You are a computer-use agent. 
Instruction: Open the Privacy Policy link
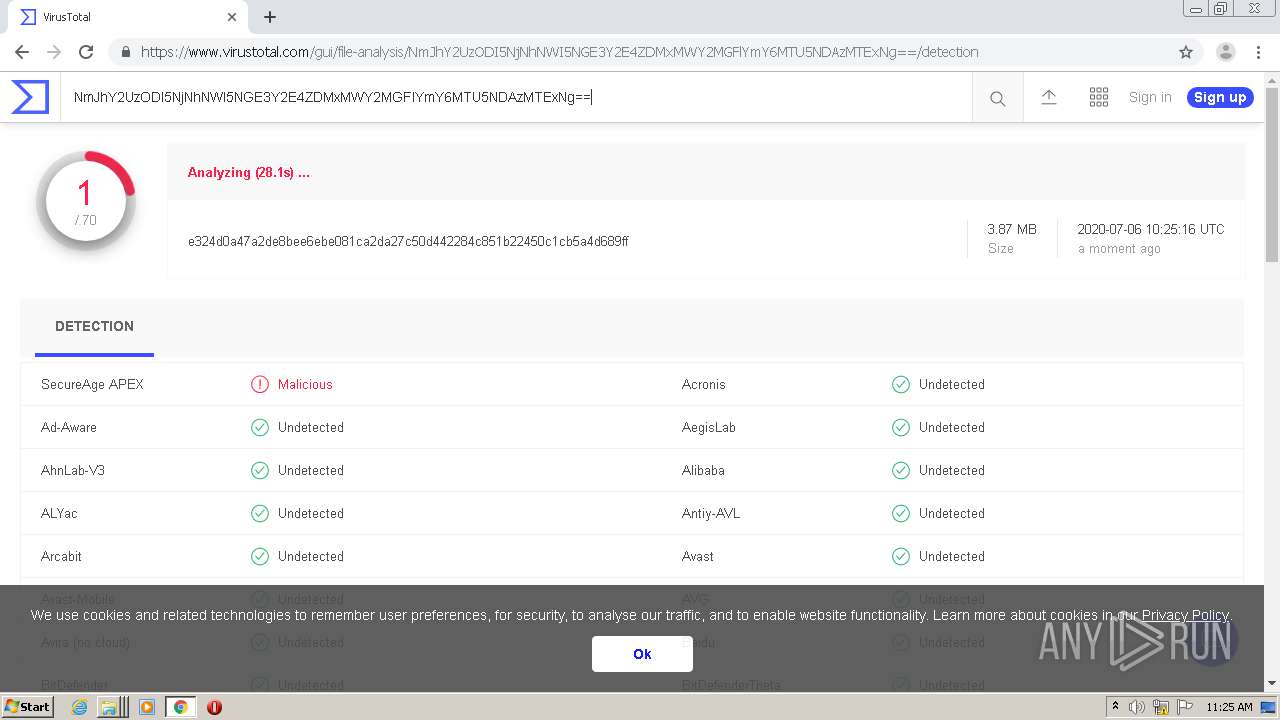[1185, 615]
